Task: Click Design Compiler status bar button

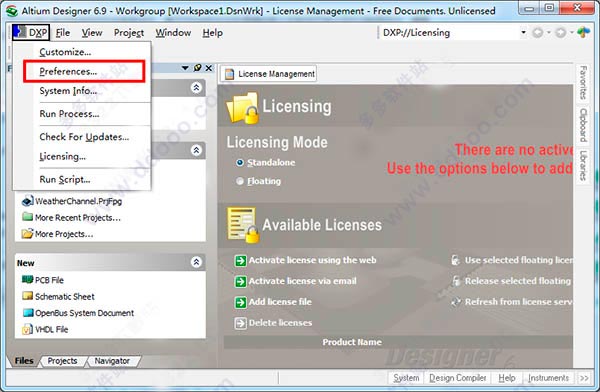Action: pos(457,378)
